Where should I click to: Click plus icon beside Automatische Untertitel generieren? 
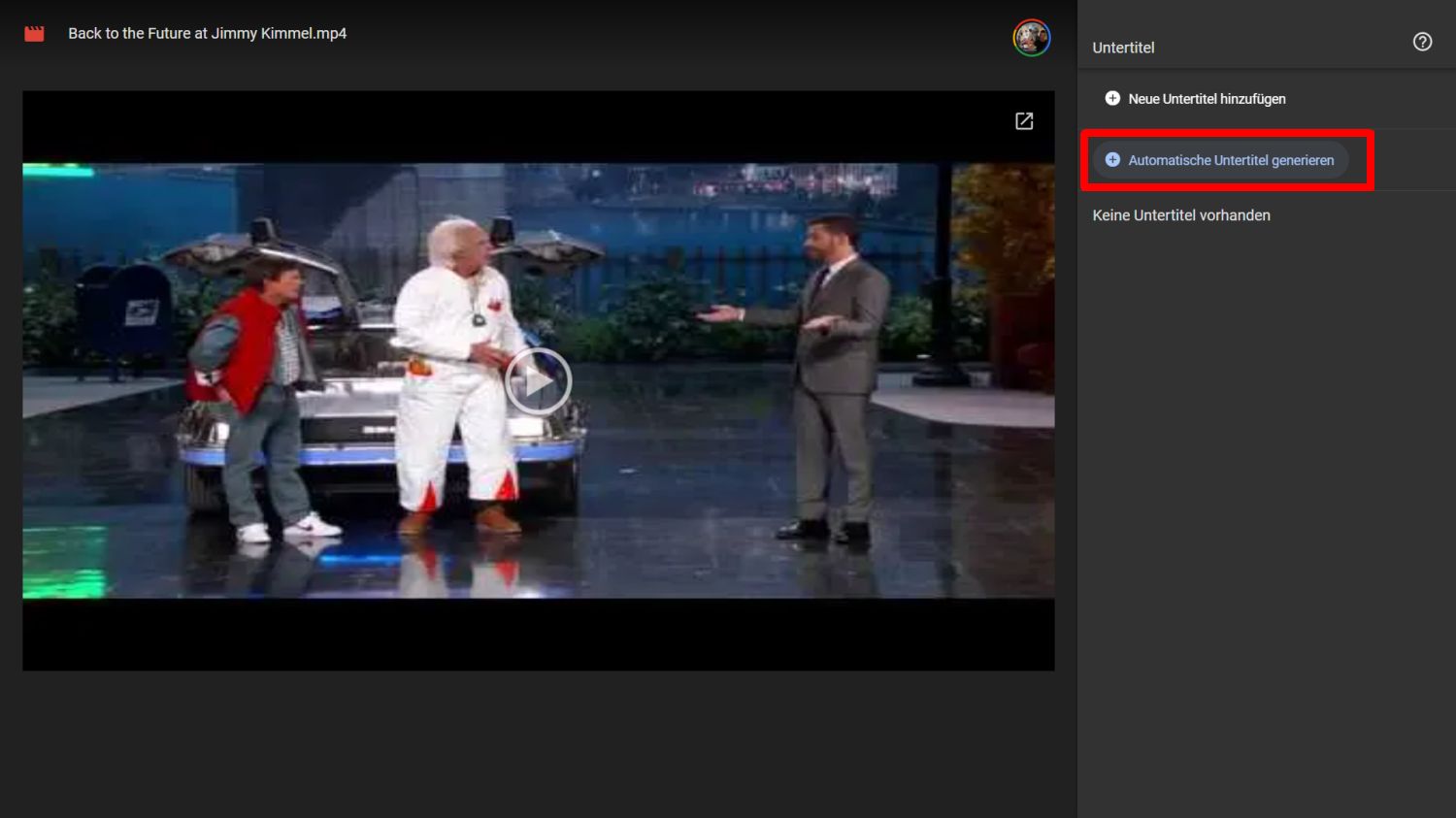[x=1112, y=160]
